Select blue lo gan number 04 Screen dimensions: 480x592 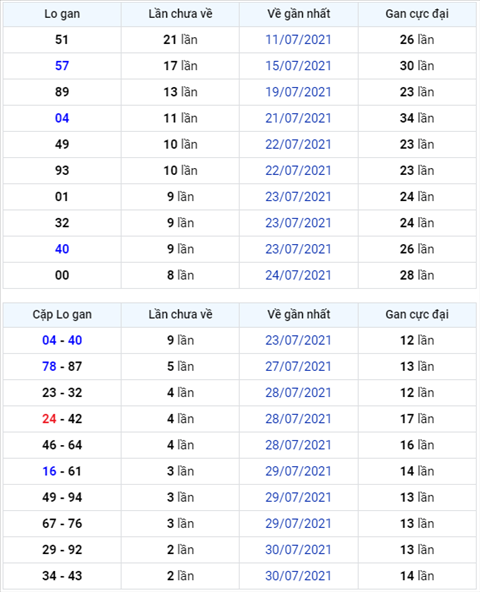(x=62, y=118)
